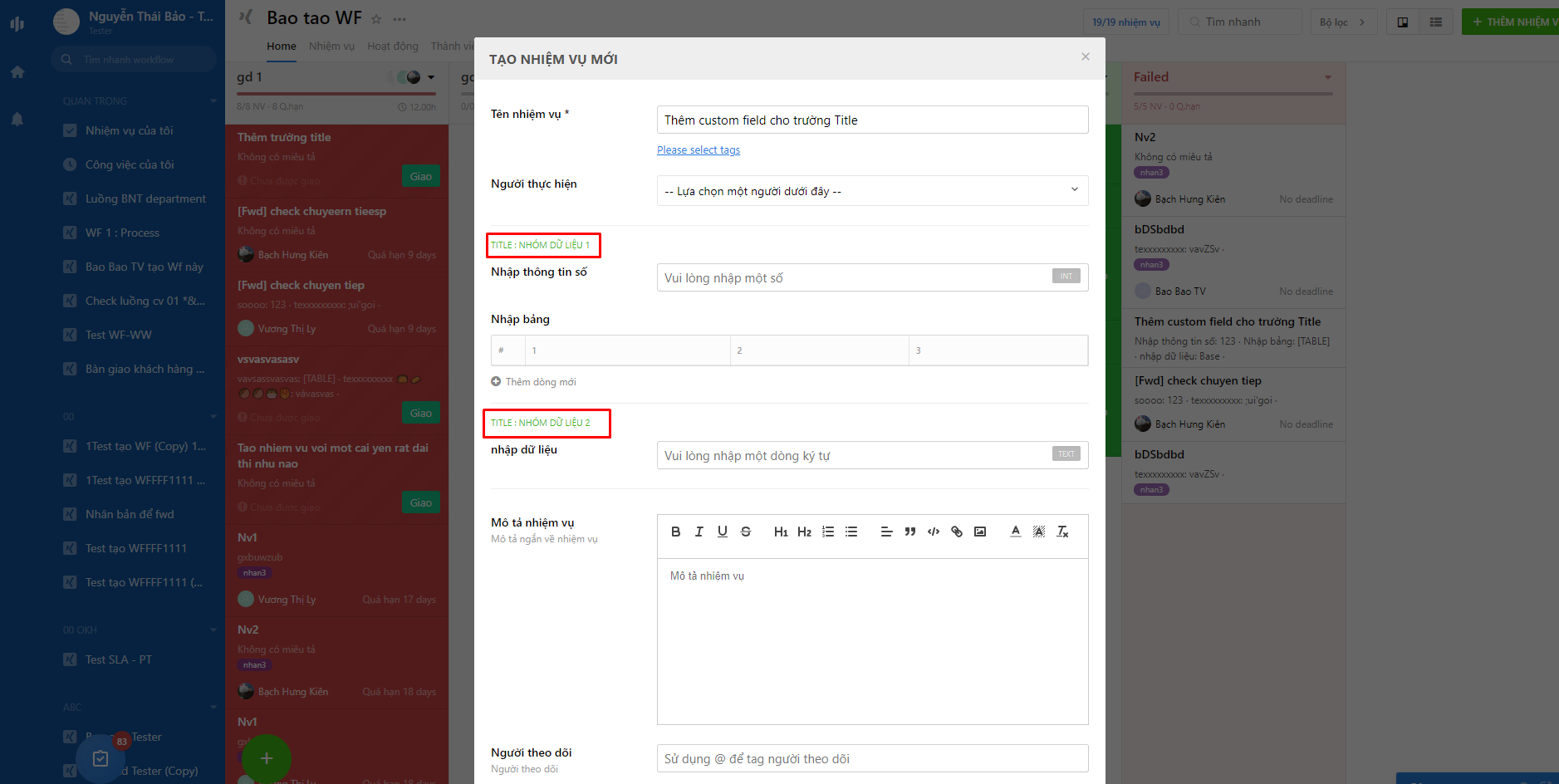Open the more options menu beside Bao tao WF
The image size is (1559, 784).
(400, 19)
